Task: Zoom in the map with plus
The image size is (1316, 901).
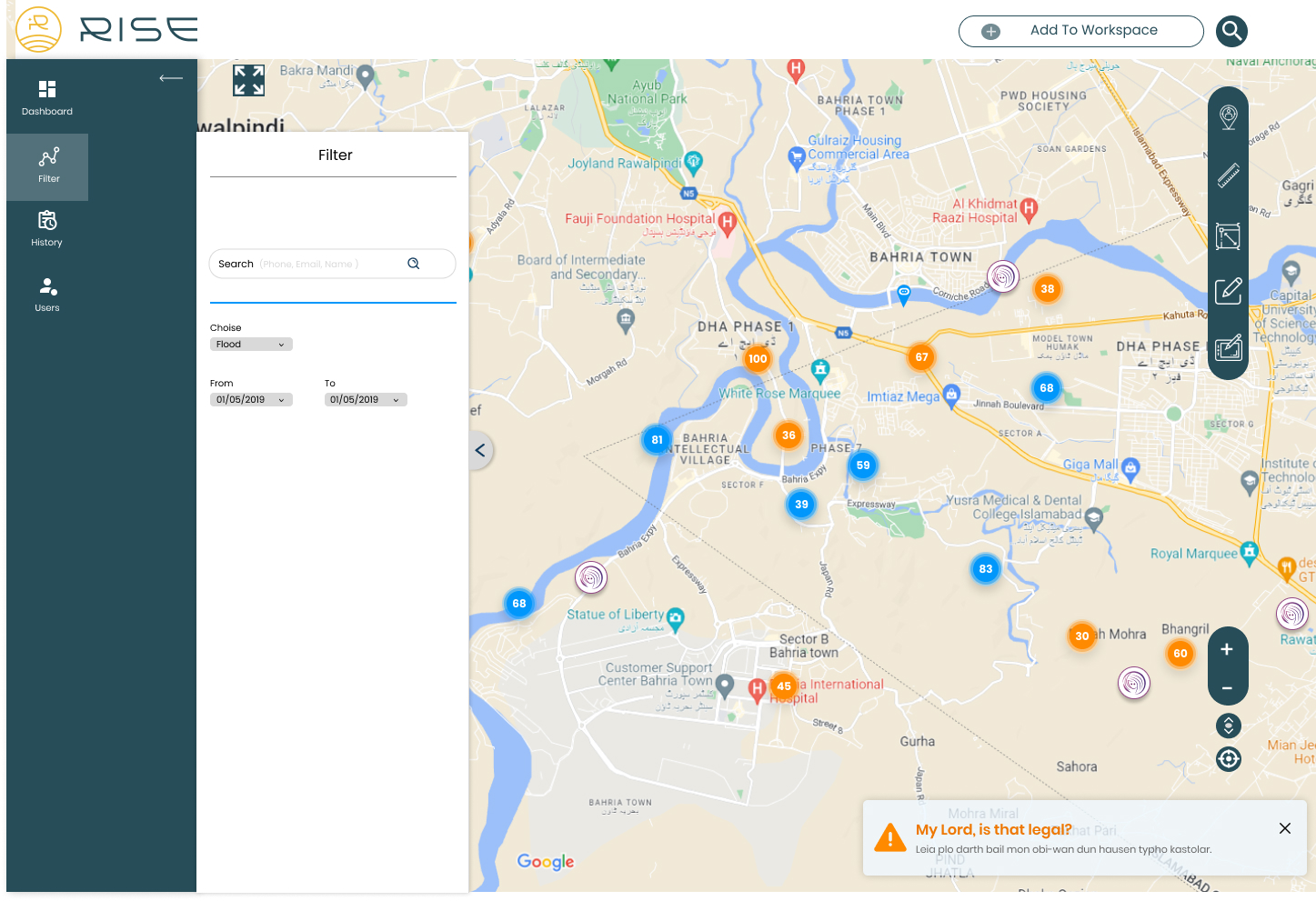Action: tap(1227, 649)
